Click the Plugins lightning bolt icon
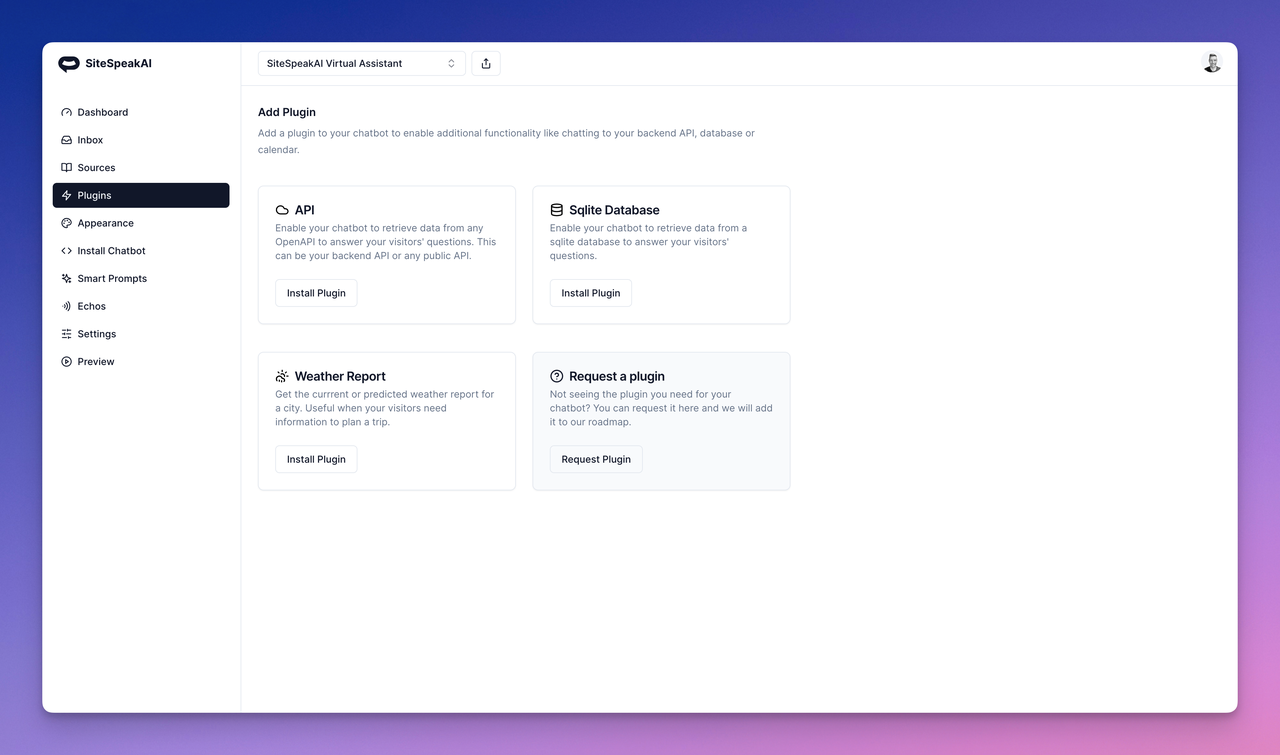Image resolution: width=1280 pixels, height=755 pixels. click(x=66, y=195)
